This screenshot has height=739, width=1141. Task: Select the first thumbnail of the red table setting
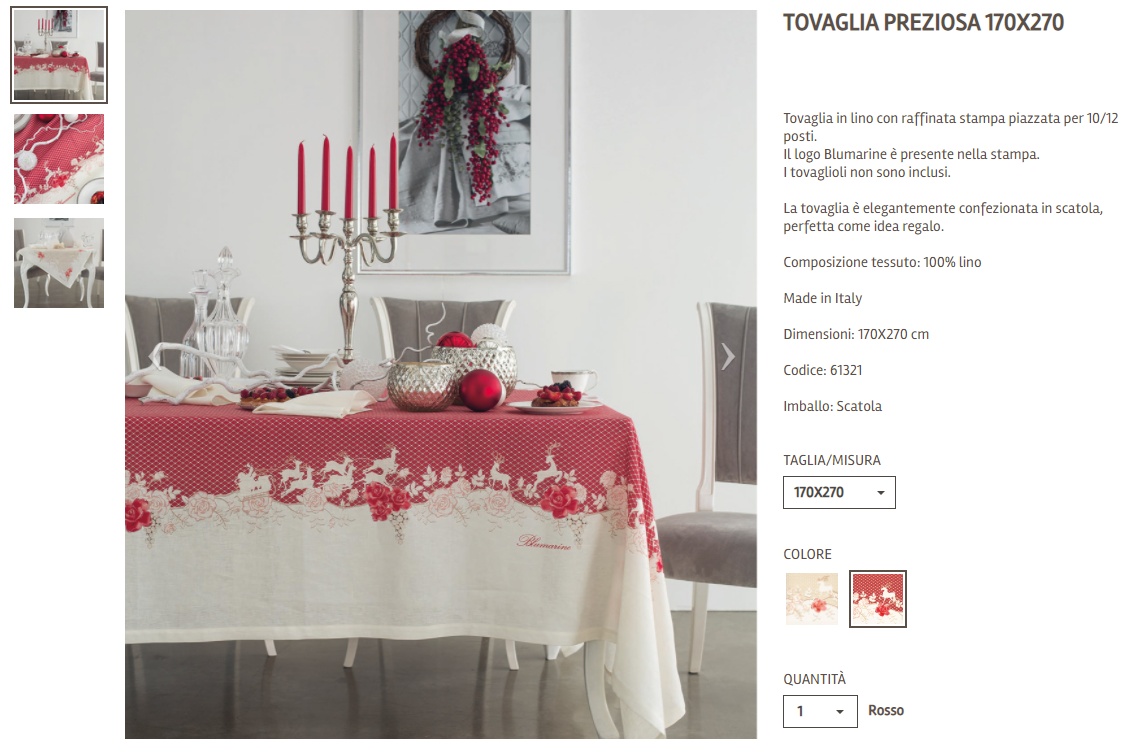[x=59, y=55]
